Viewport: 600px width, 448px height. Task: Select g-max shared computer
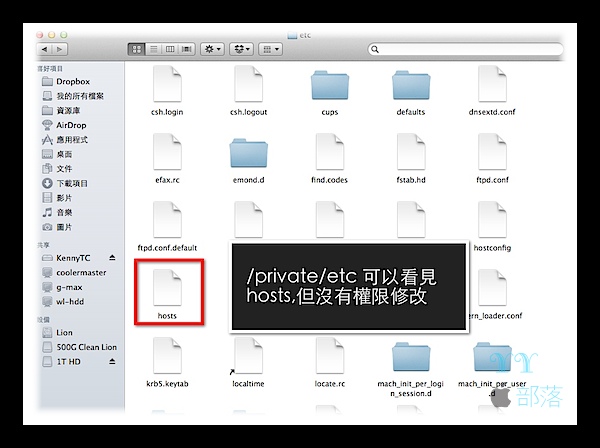[x=62, y=287]
